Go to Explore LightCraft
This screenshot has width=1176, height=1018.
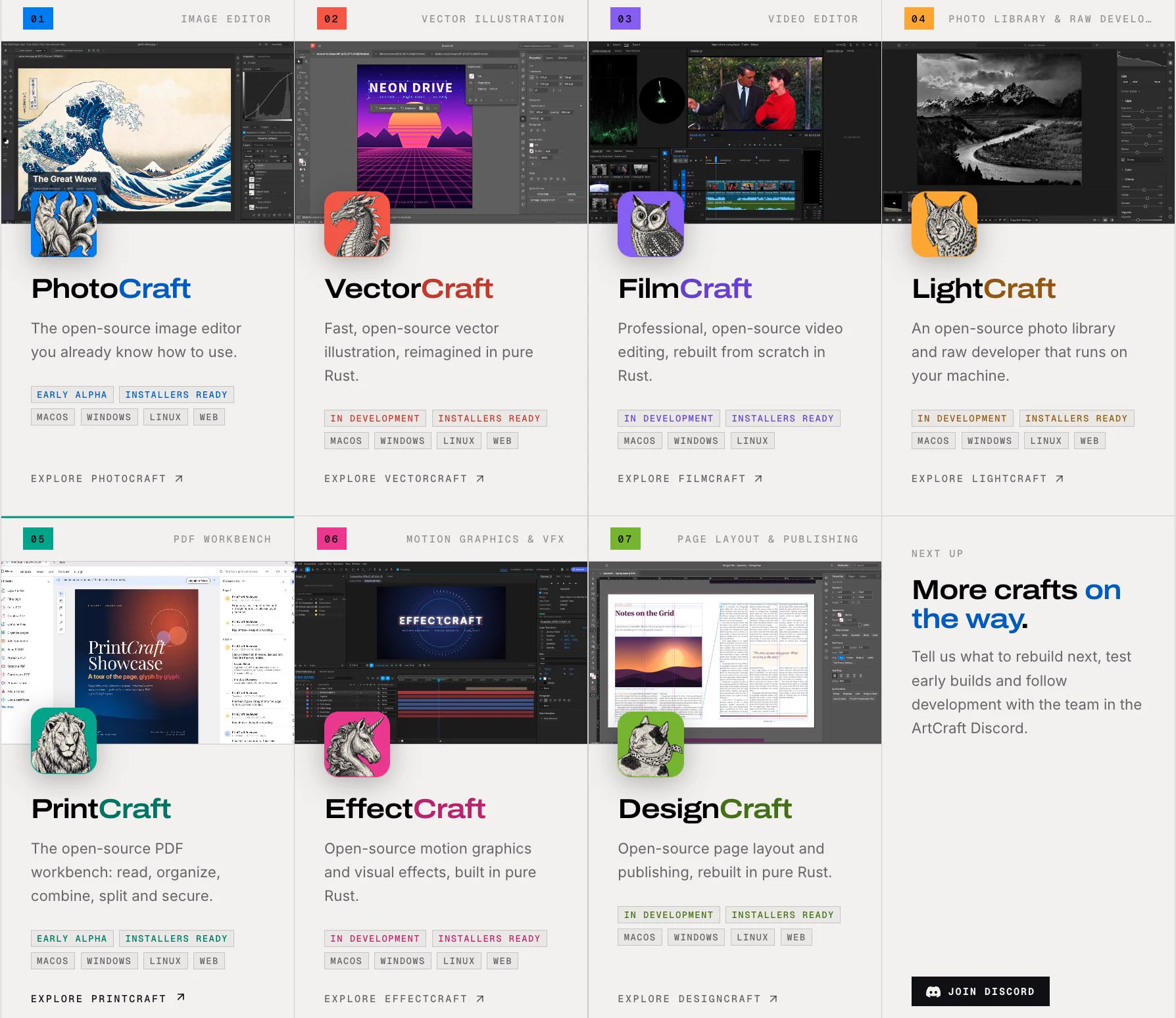point(988,479)
